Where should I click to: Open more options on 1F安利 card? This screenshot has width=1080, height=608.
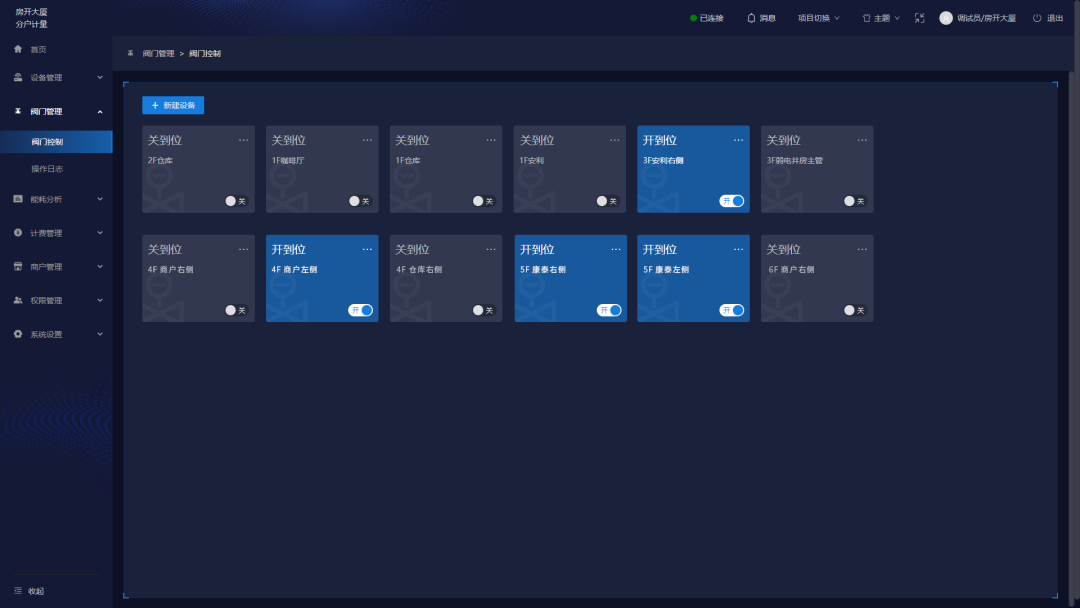[614, 140]
